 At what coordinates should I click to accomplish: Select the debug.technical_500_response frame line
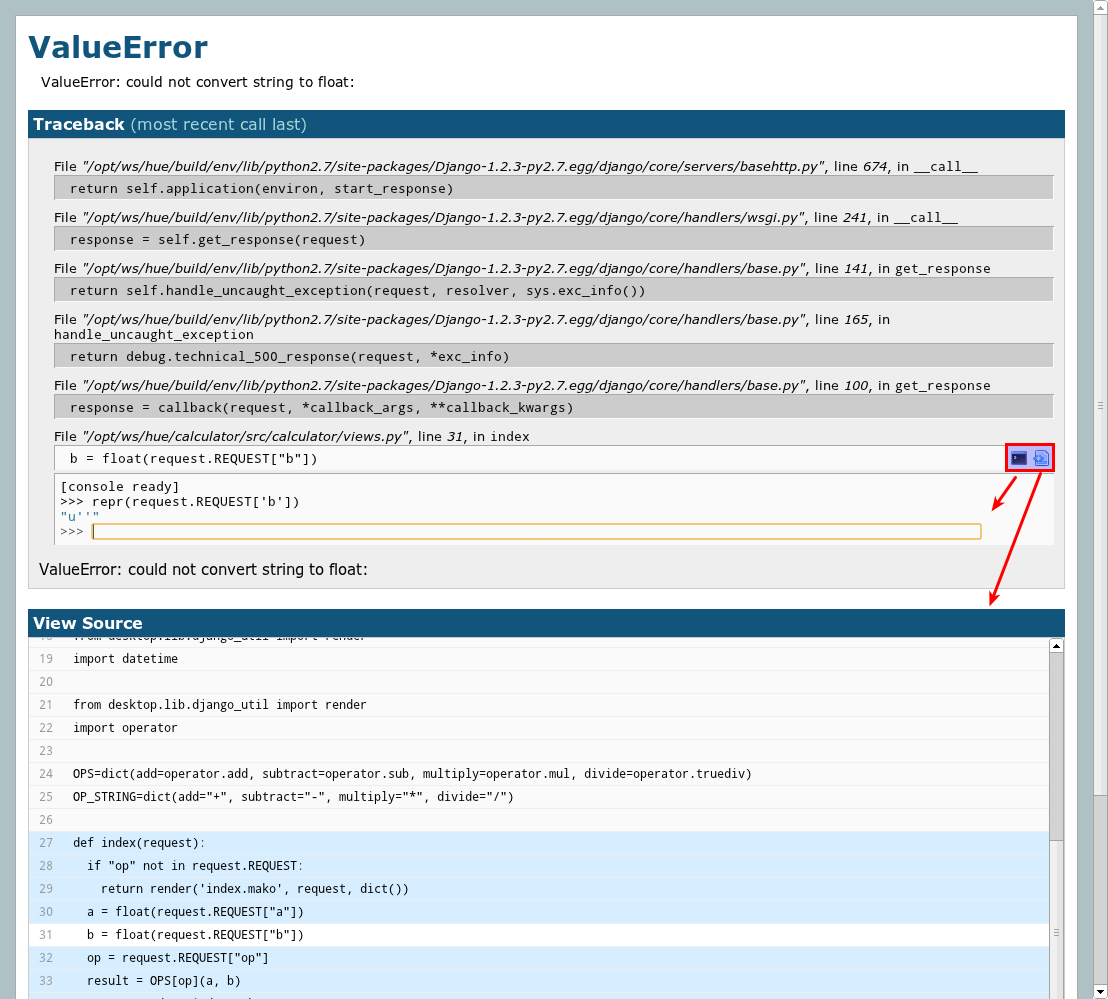point(289,357)
